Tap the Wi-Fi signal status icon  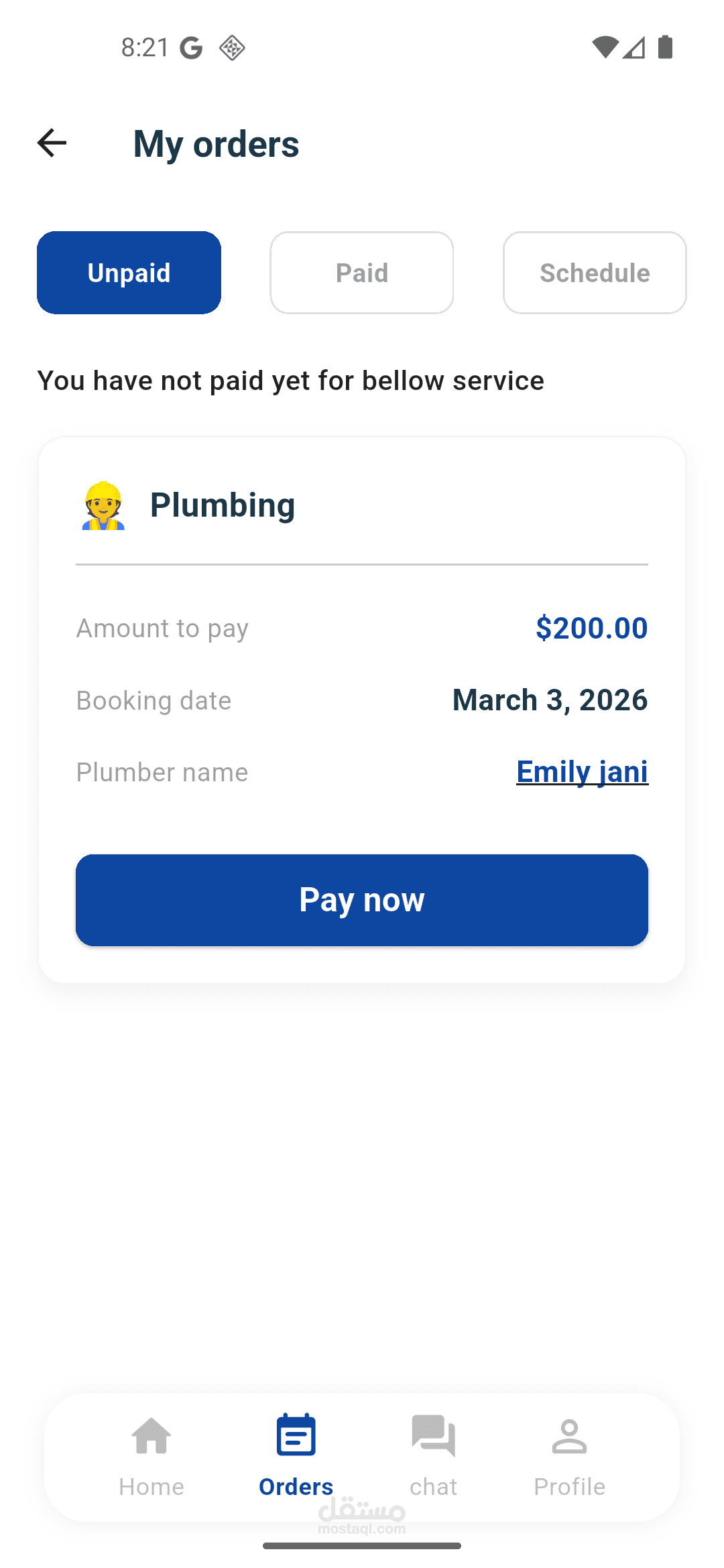[605, 48]
